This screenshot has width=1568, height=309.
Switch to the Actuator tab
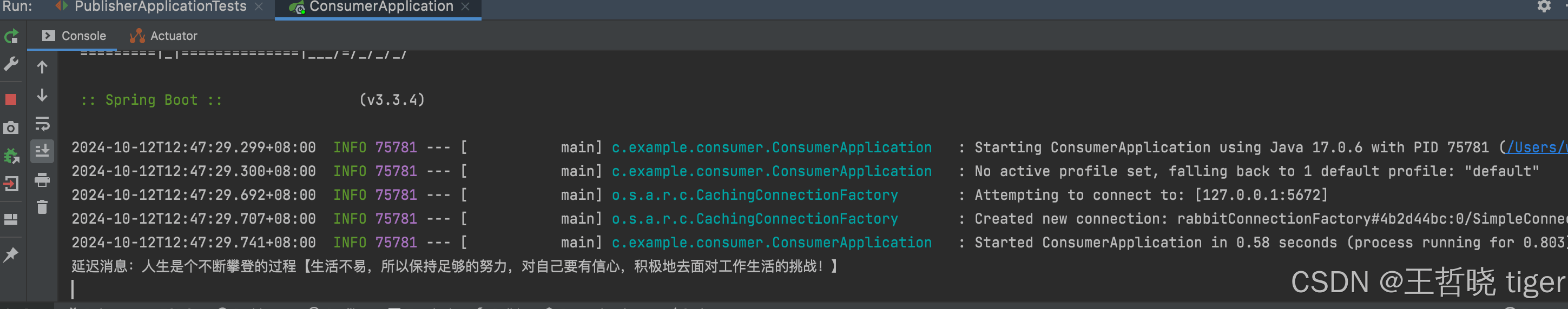(164, 36)
